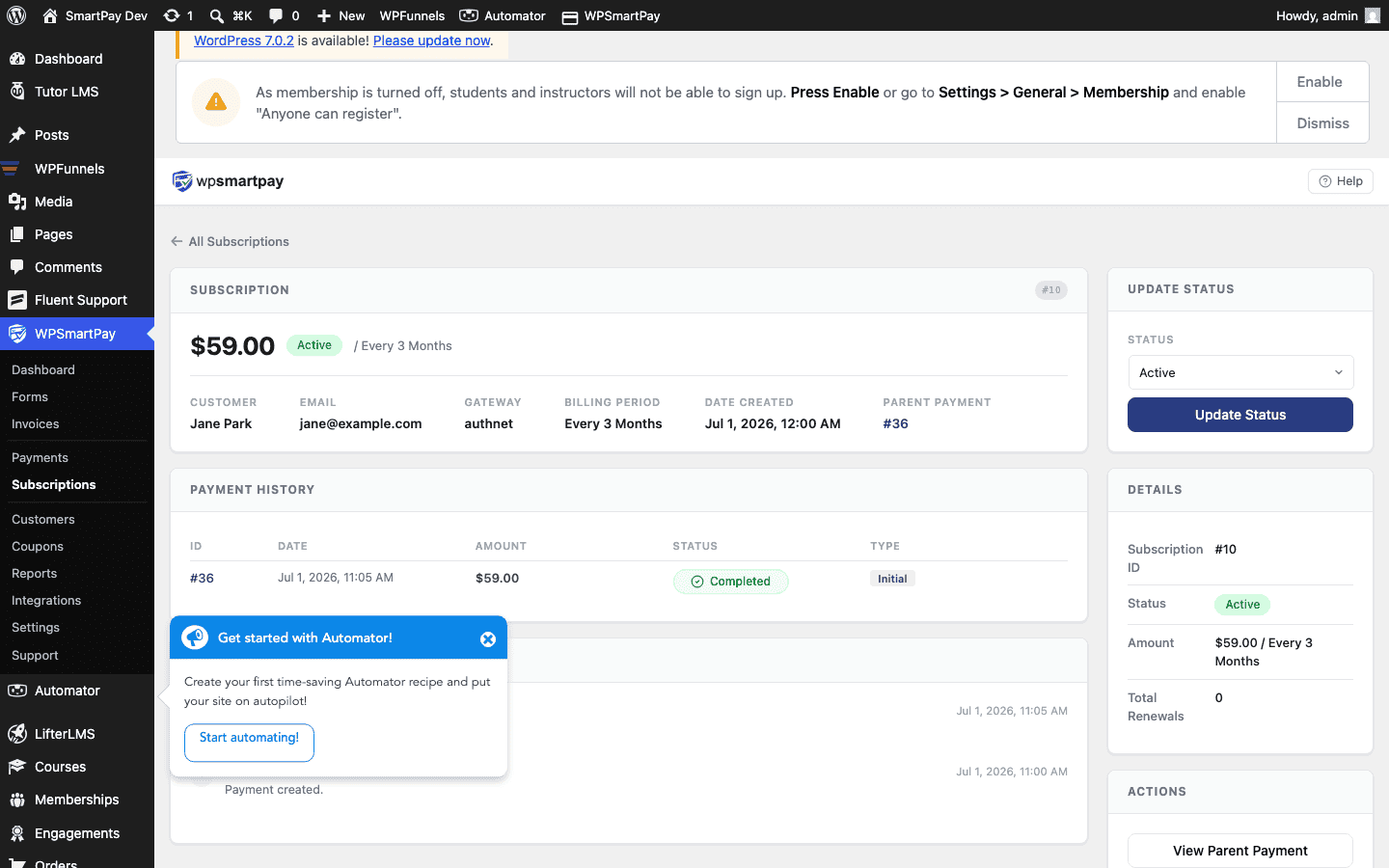1389x868 pixels.
Task: Open the Automator sidebar icon
Action: (x=17, y=691)
